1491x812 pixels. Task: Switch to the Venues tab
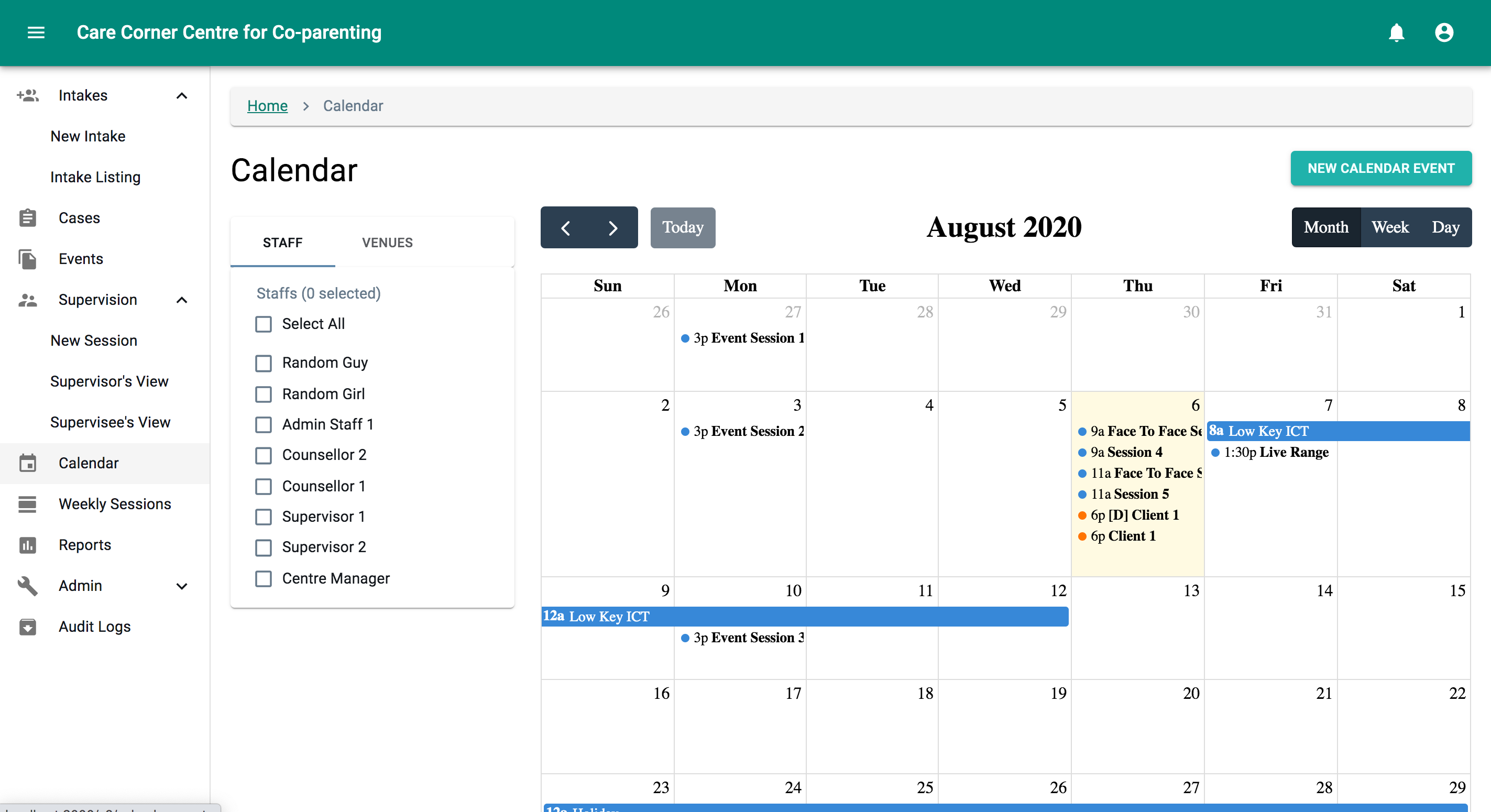tap(387, 243)
